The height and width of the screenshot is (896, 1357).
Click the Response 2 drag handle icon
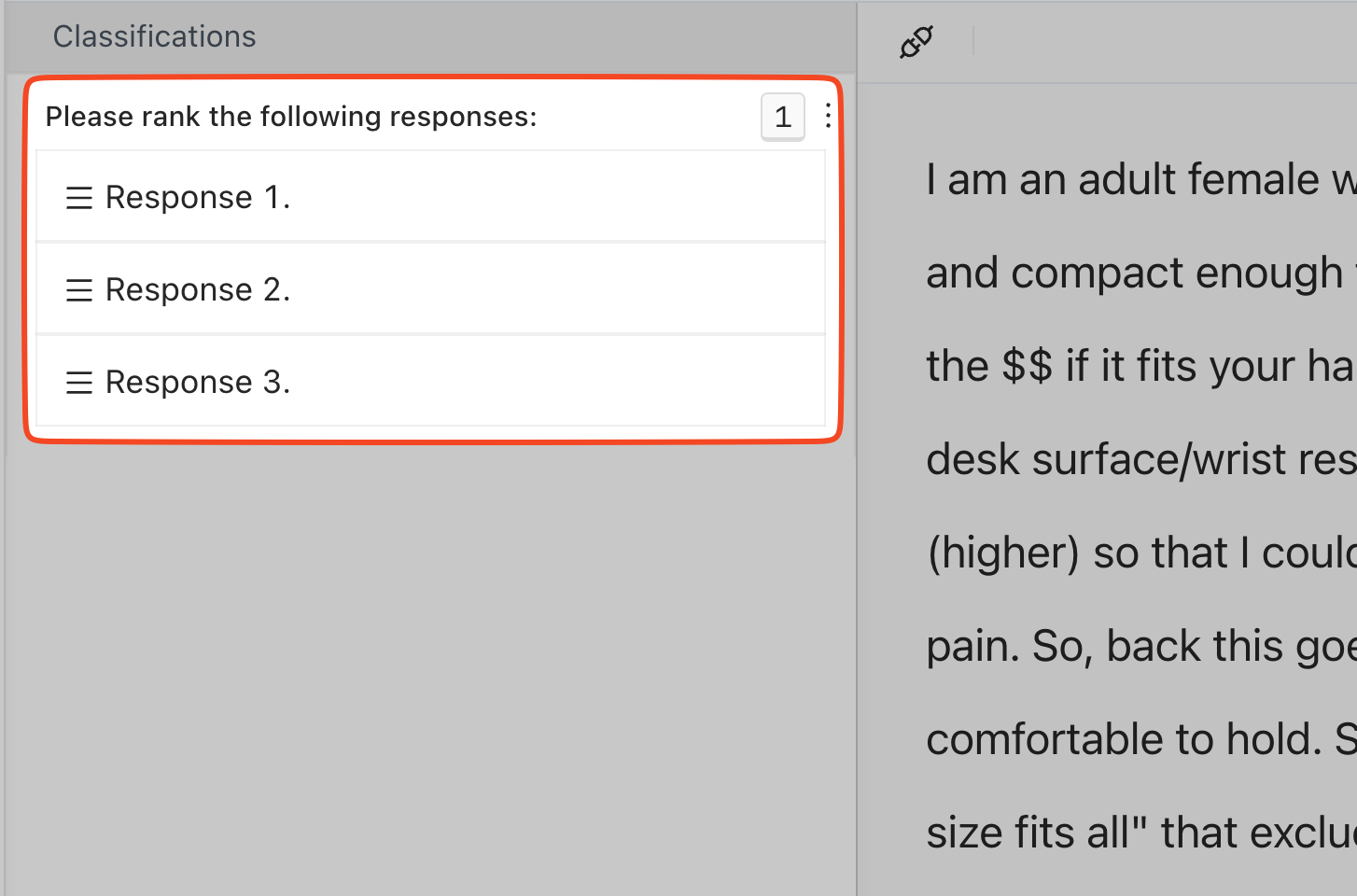coord(79,290)
